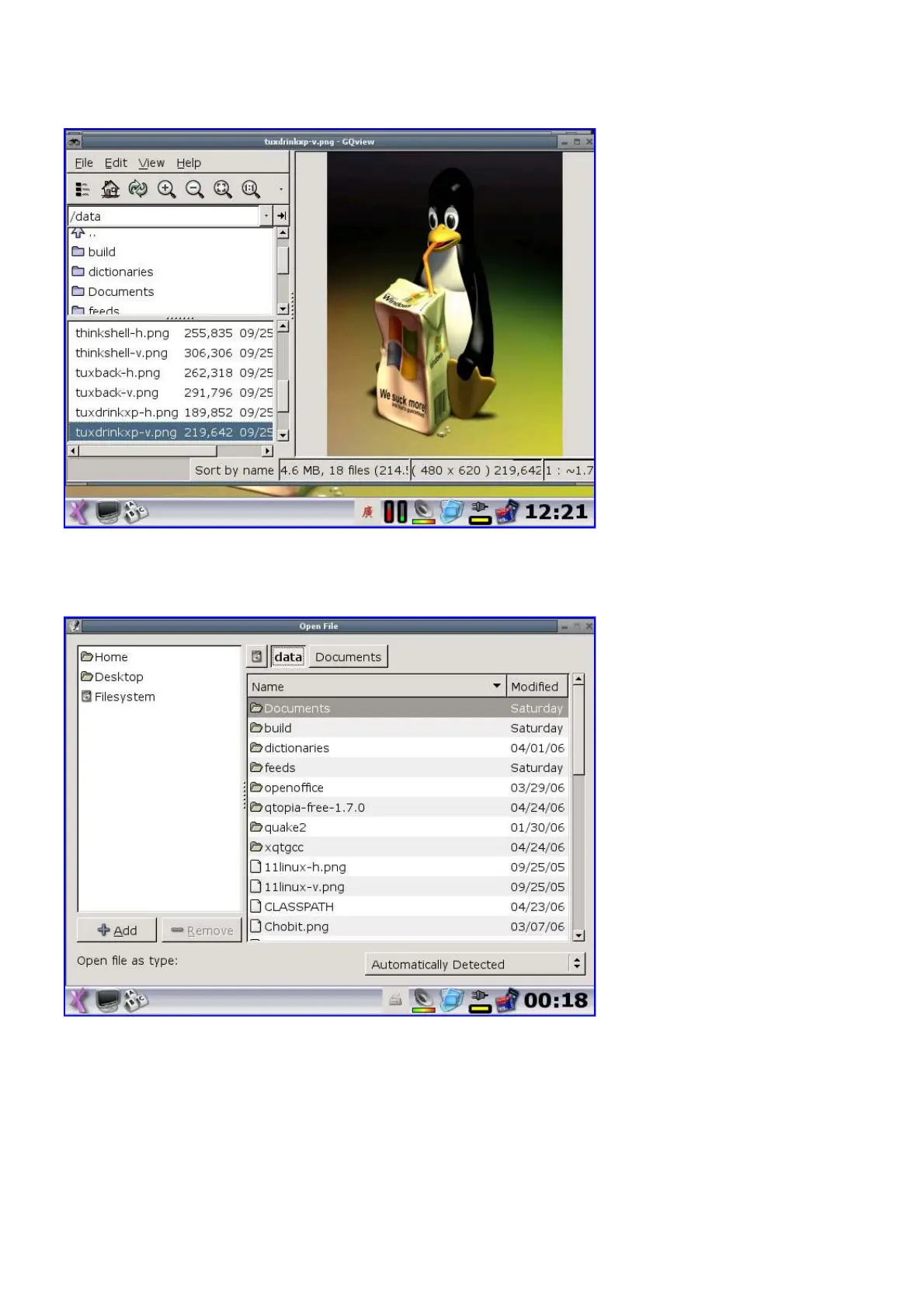Image resolution: width=924 pixels, height=1308 pixels.
Task: Open path history dropdown beside /data
Action: [266, 216]
